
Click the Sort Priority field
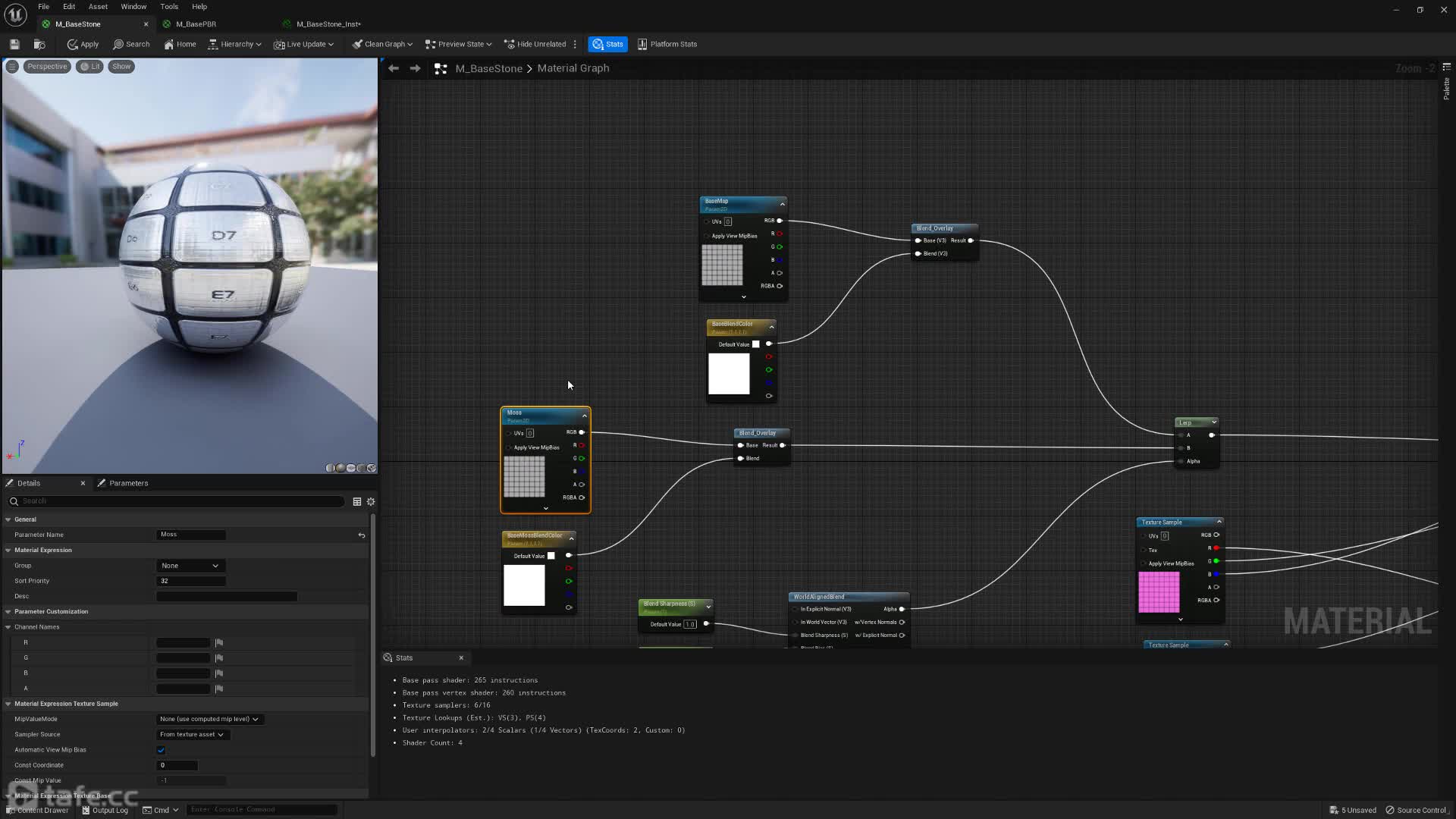point(191,581)
